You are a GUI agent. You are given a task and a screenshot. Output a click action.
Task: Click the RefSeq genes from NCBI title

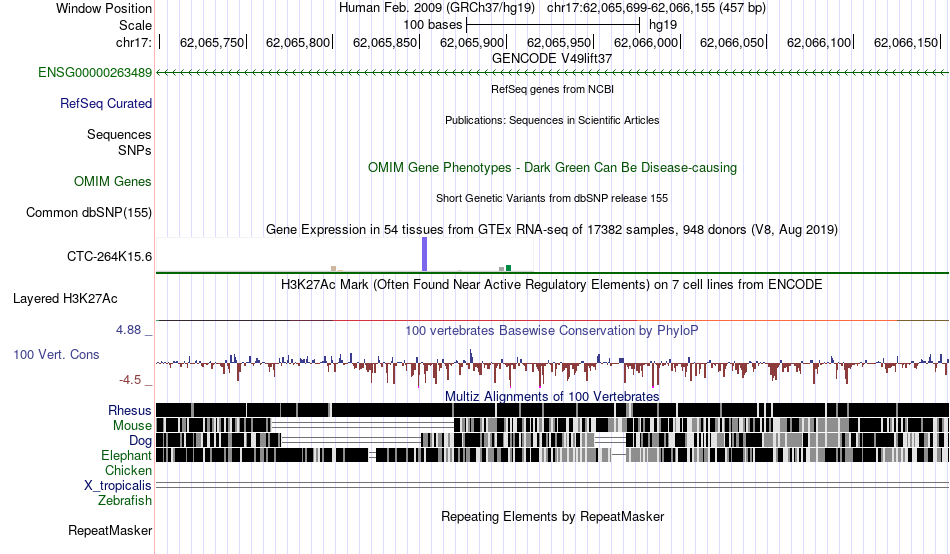coord(552,89)
